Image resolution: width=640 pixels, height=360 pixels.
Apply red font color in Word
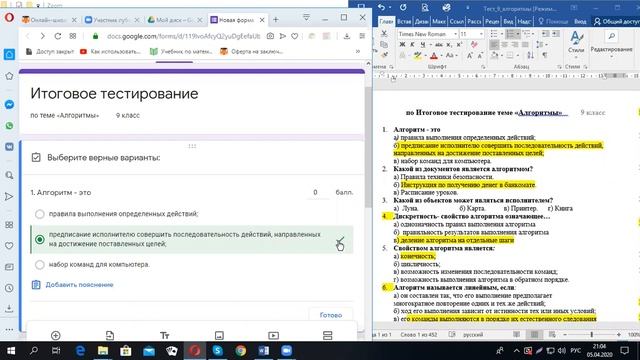(x=434, y=55)
